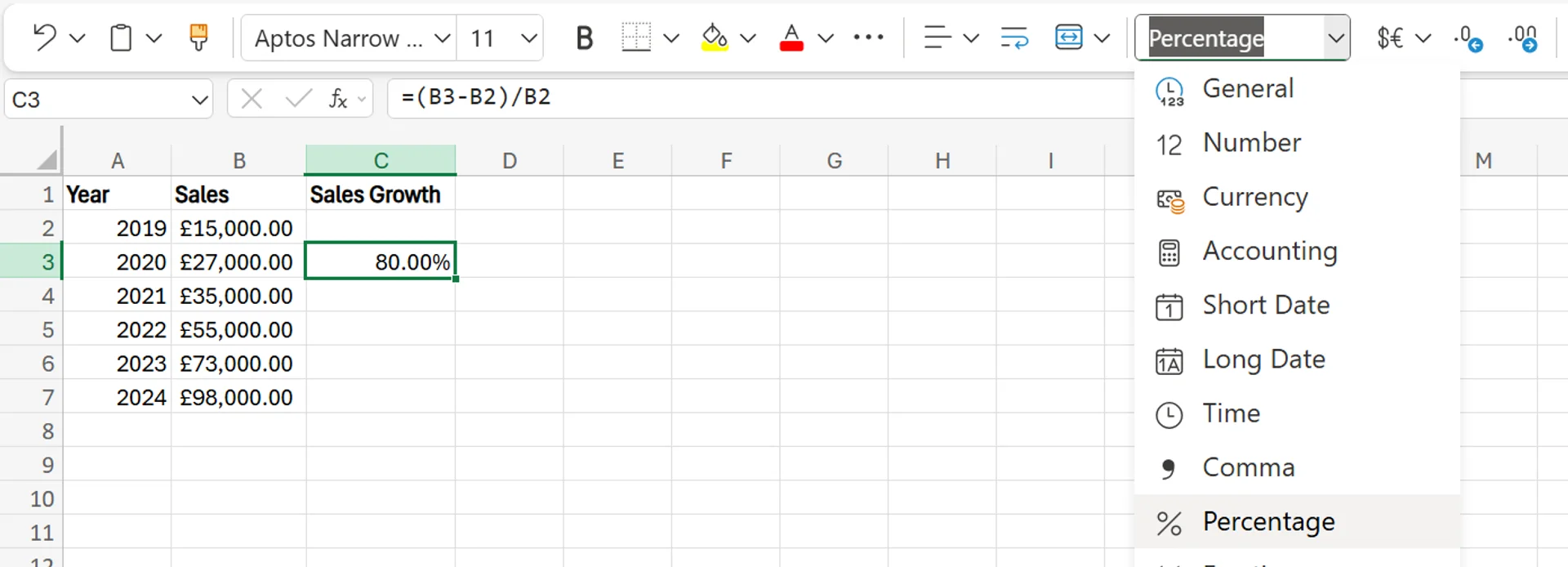Click the £73,000.00 sales cell
The width and height of the screenshot is (1568, 567).
238,364
